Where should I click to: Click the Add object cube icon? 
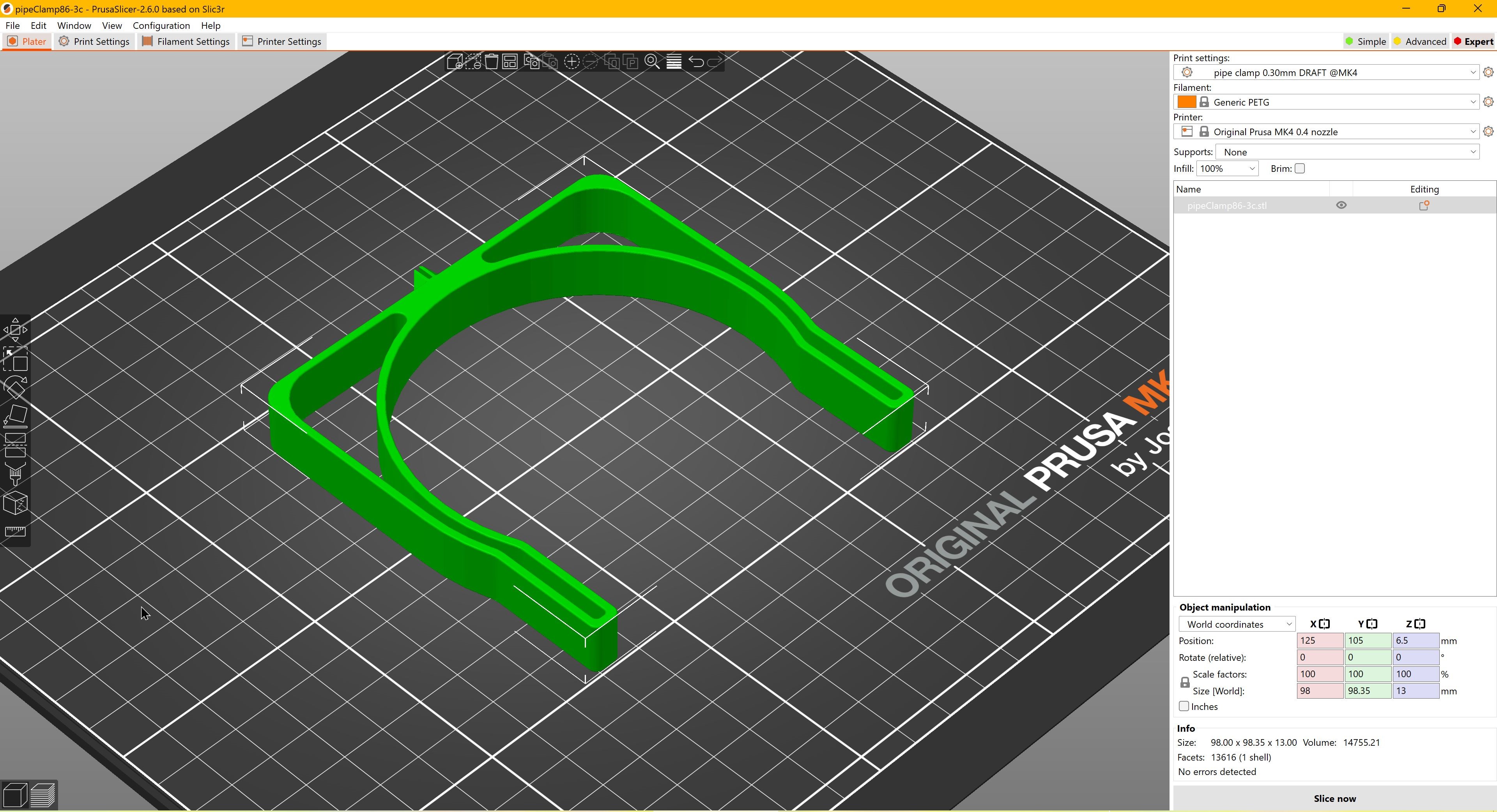pos(455,62)
